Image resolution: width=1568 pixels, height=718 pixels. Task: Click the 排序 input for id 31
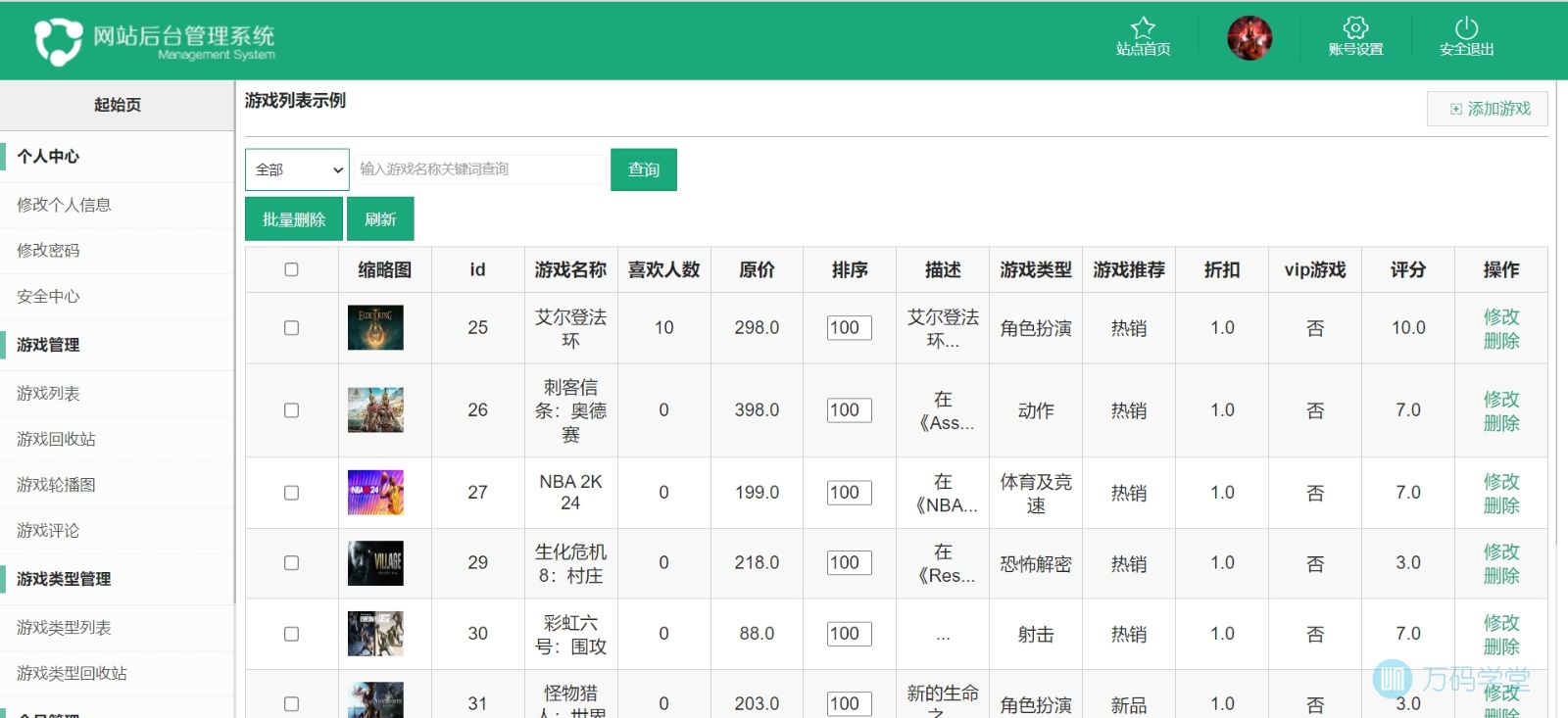(849, 704)
